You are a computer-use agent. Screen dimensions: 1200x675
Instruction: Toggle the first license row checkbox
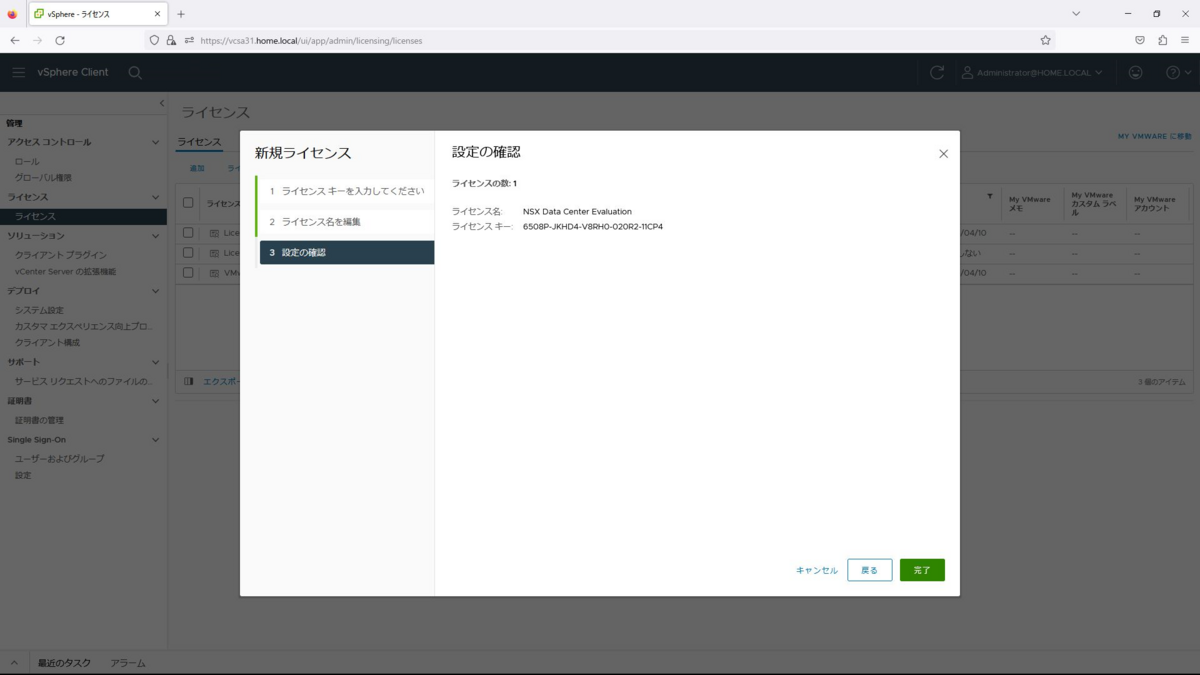coord(188,233)
